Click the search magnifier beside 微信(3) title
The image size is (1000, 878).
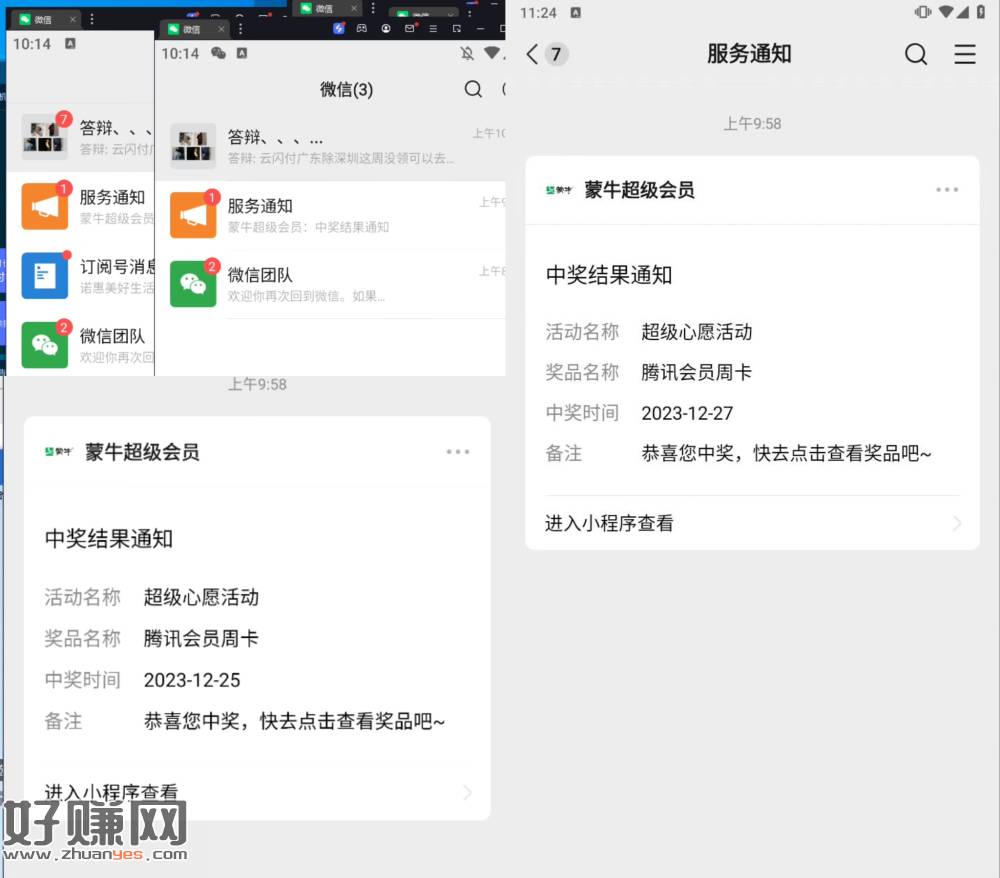473,90
